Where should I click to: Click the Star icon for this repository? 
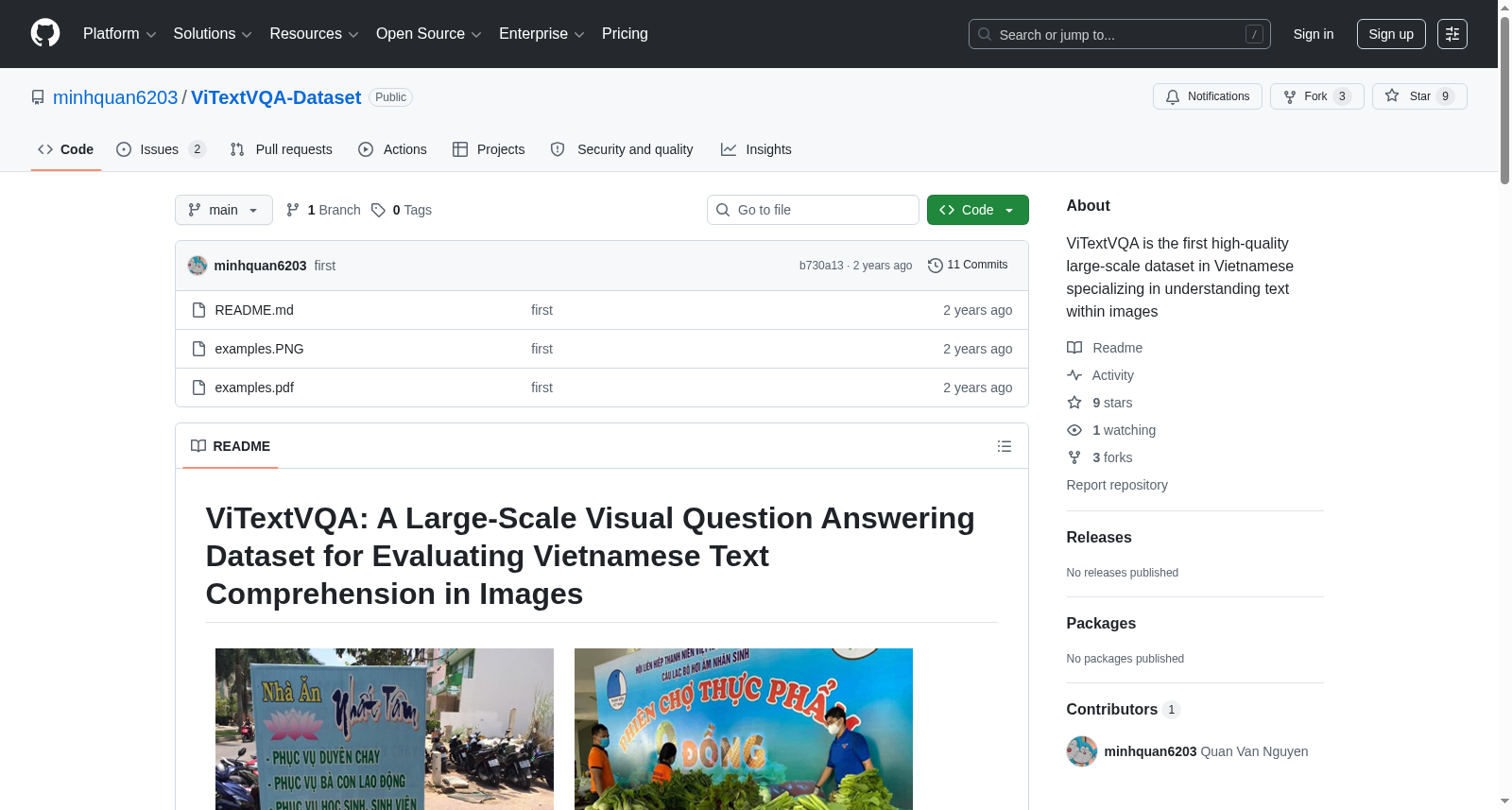point(1392,96)
